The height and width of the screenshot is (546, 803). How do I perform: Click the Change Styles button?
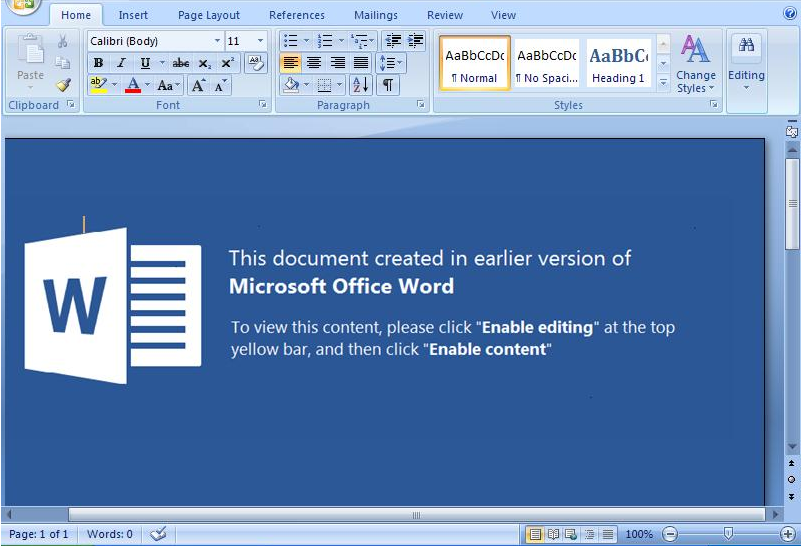pos(695,64)
